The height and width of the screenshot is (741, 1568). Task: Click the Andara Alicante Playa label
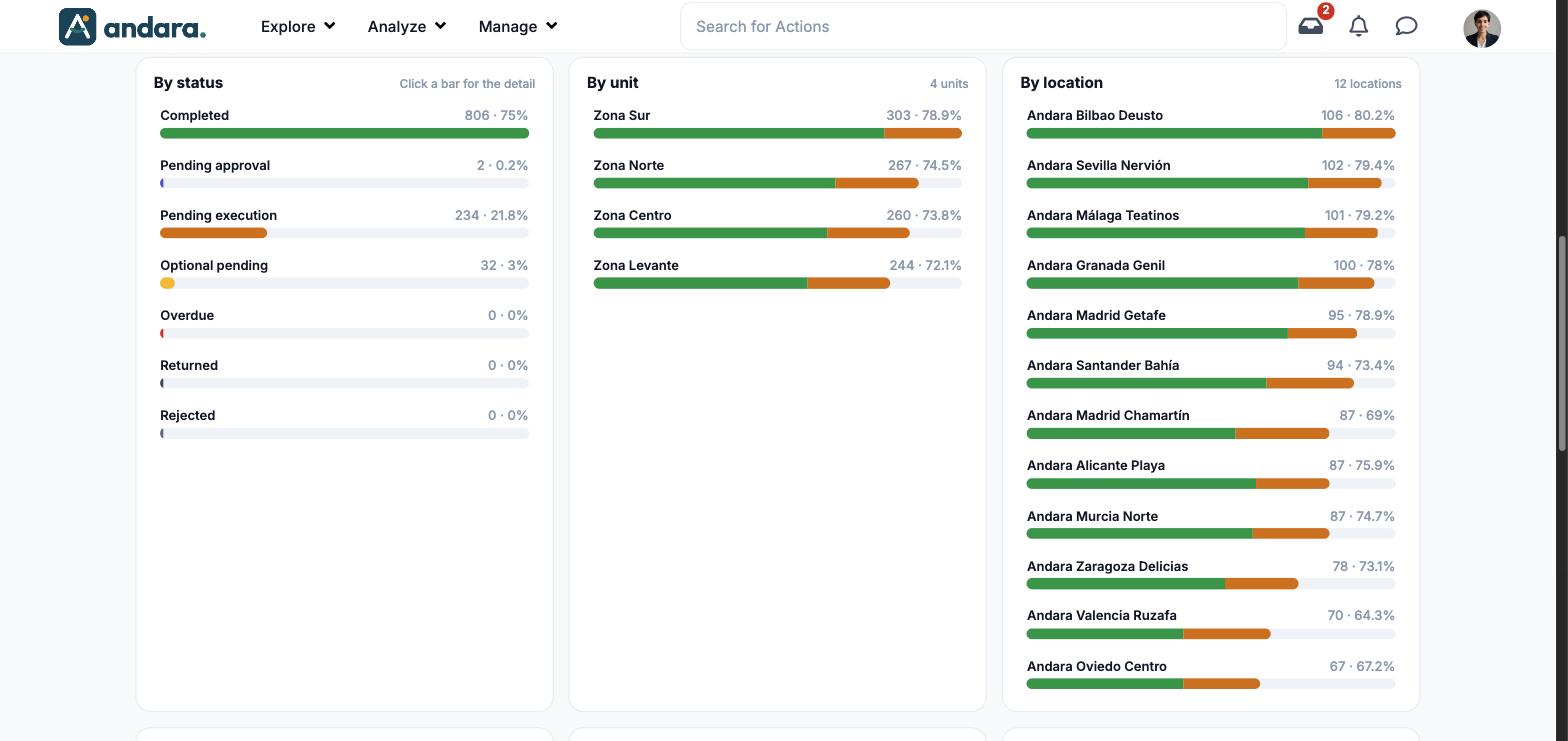click(x=1096, y=465)
